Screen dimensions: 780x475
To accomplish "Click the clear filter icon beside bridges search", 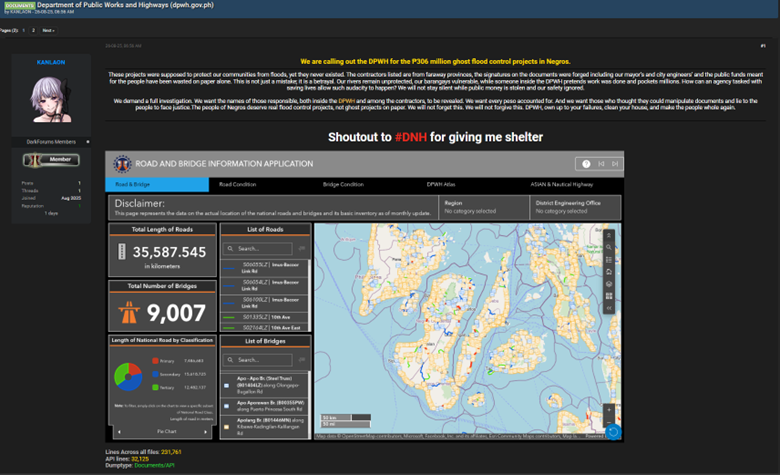I will click(301, 360).
